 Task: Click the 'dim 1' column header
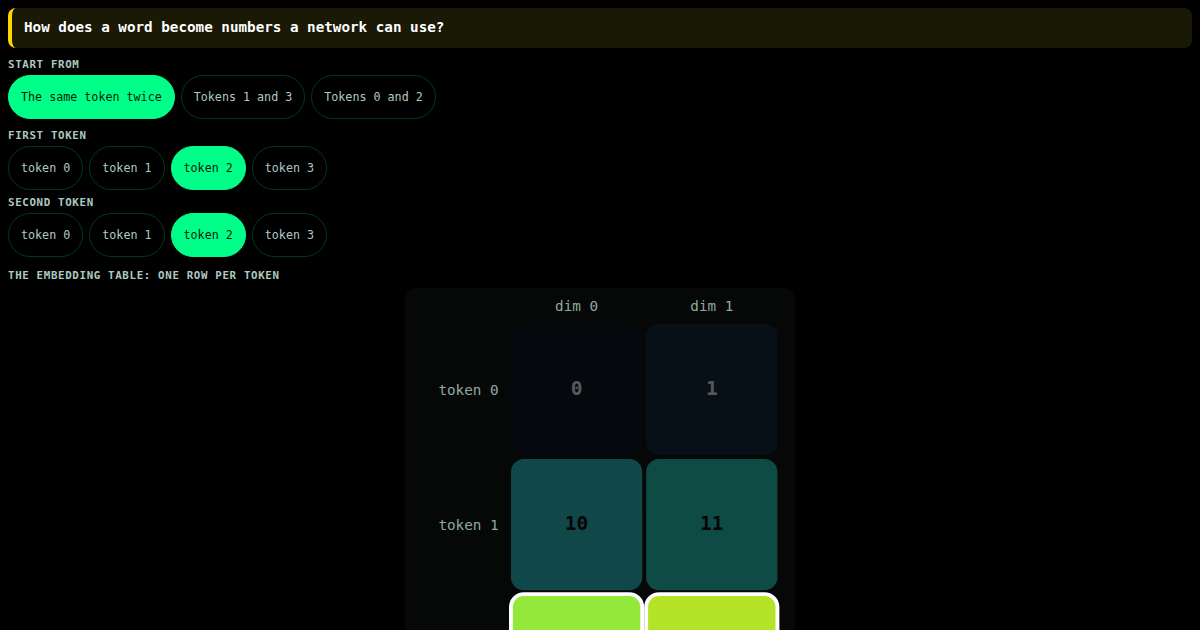click(712, 306)
